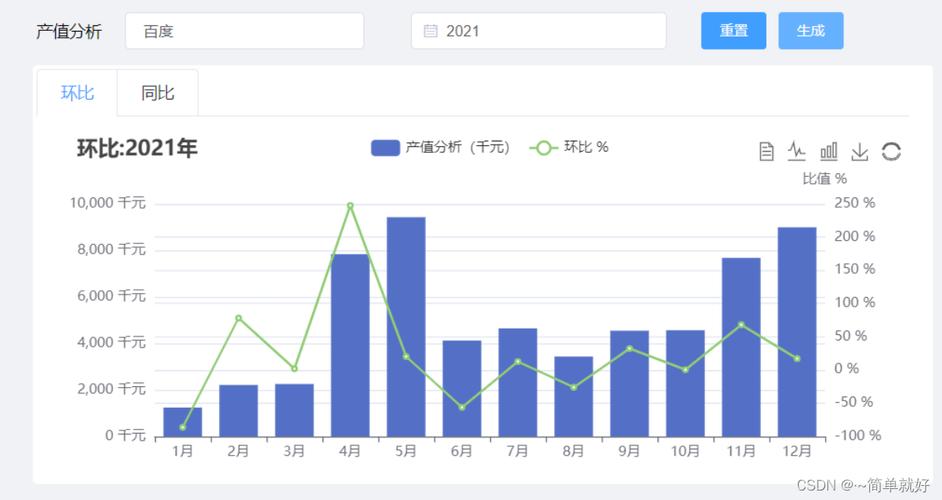942x500 pixels.
Task: Click the 6月 bar
Action: (462, 389)
